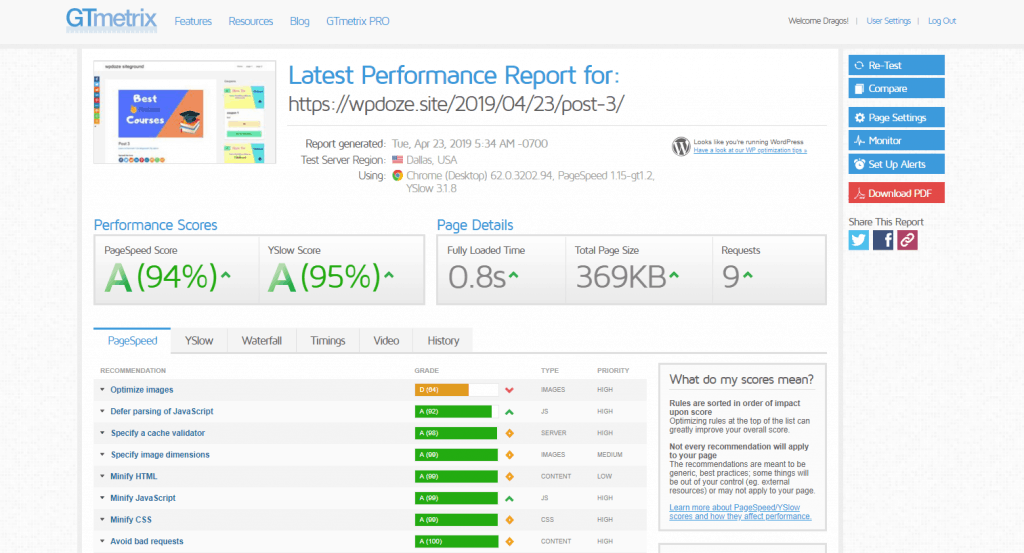Click the Optimize images D (64) grade bar
Viewport: 1024px width, 553px height.
click(x=456, y=390)
